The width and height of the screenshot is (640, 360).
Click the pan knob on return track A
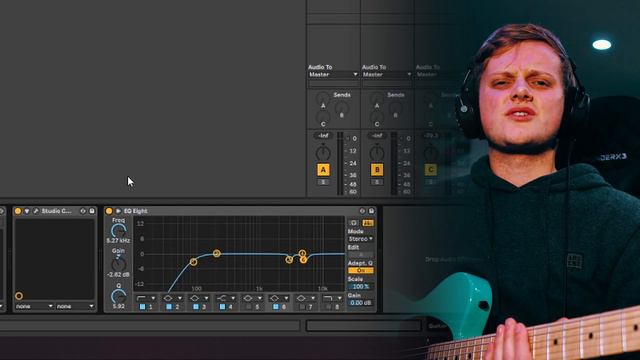(x=323, y=153)
